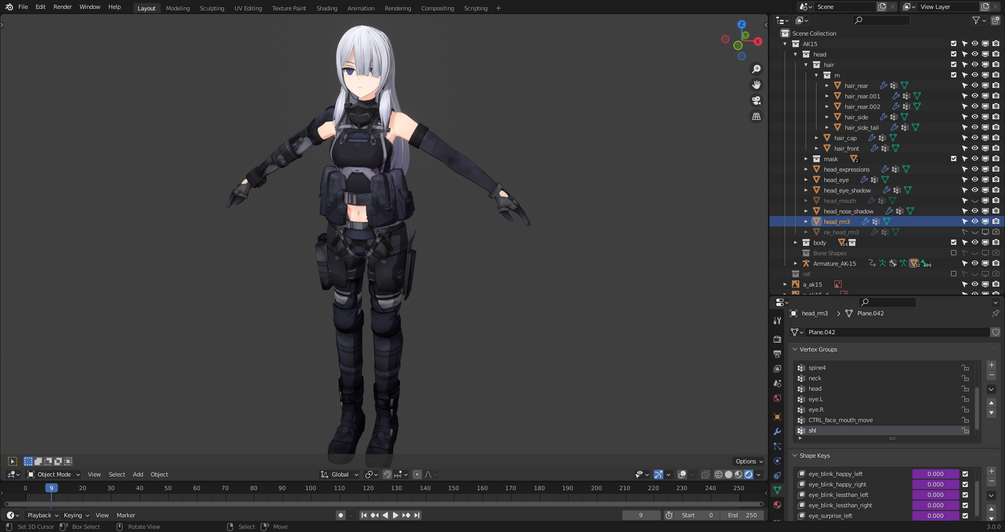1005x532 pixels.
Task: Click the add vertex group plus button
Action: [991, 366]
